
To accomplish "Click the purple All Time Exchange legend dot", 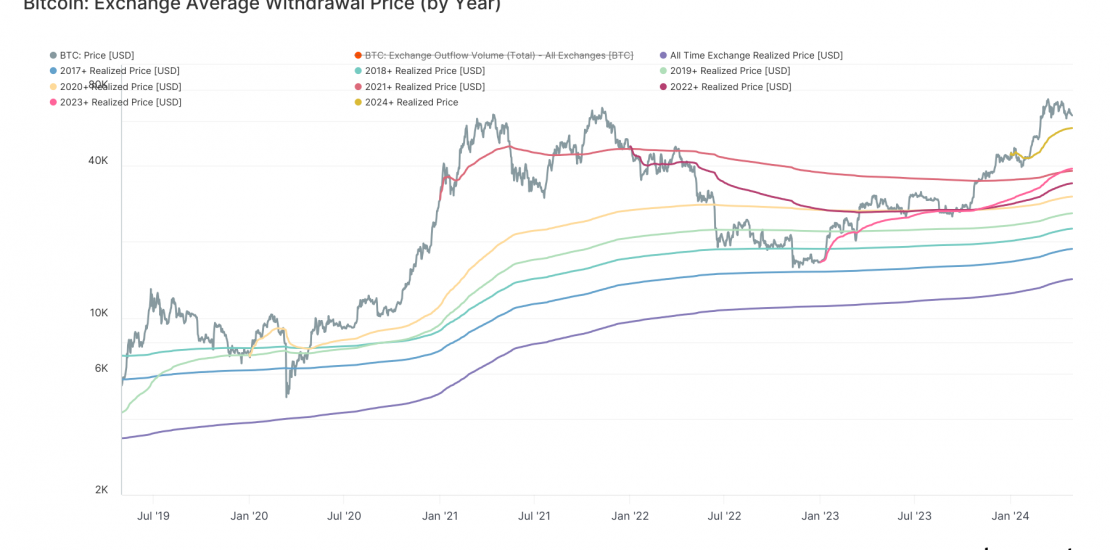I will (x=664, y=56).
